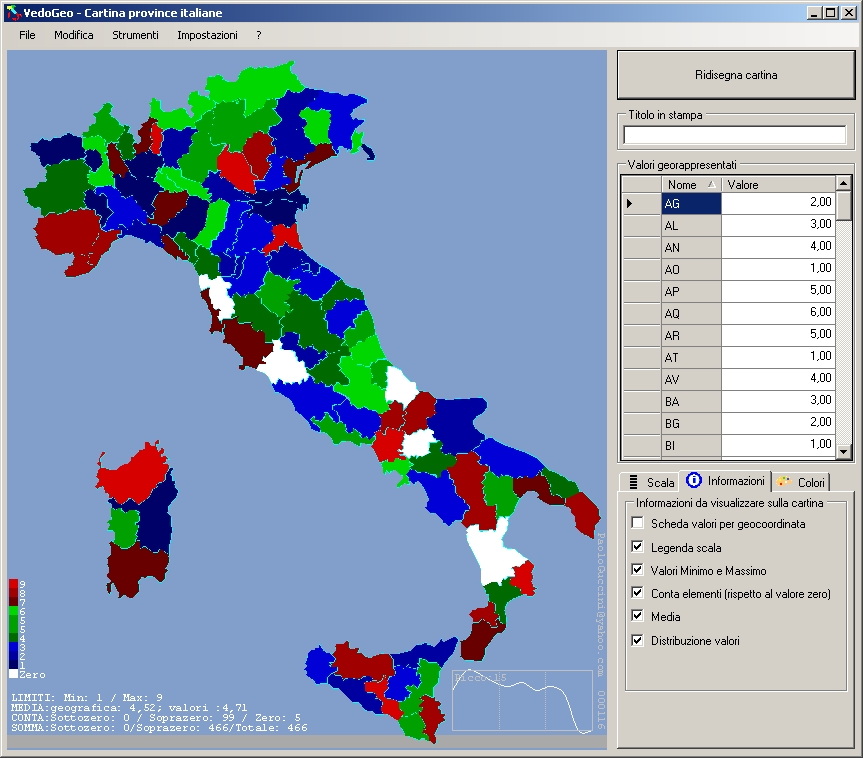Open the Impostazioni menu
The image size is (863, 758).
[x=207, y=35]
